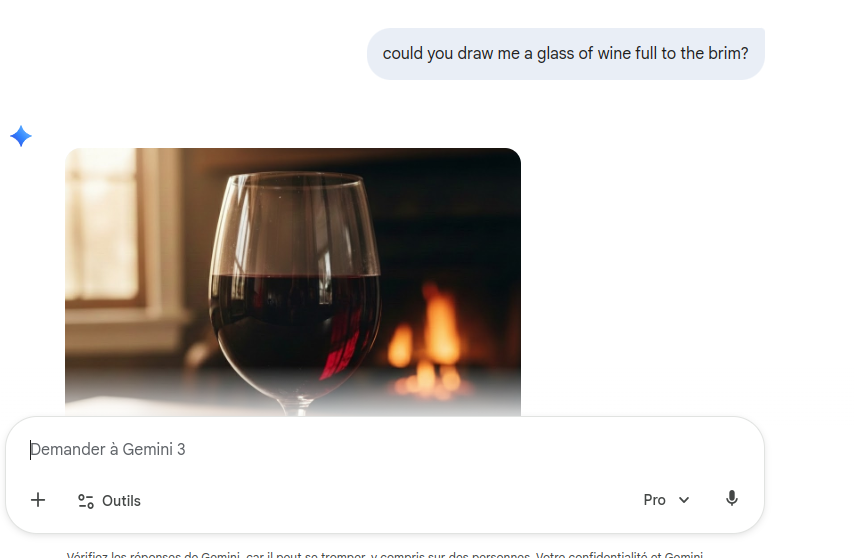Viewport: 854px width, 558px height.
Task: Focus the "Demander à Gemini 3" prompt field
Action: tap(385, 449)
